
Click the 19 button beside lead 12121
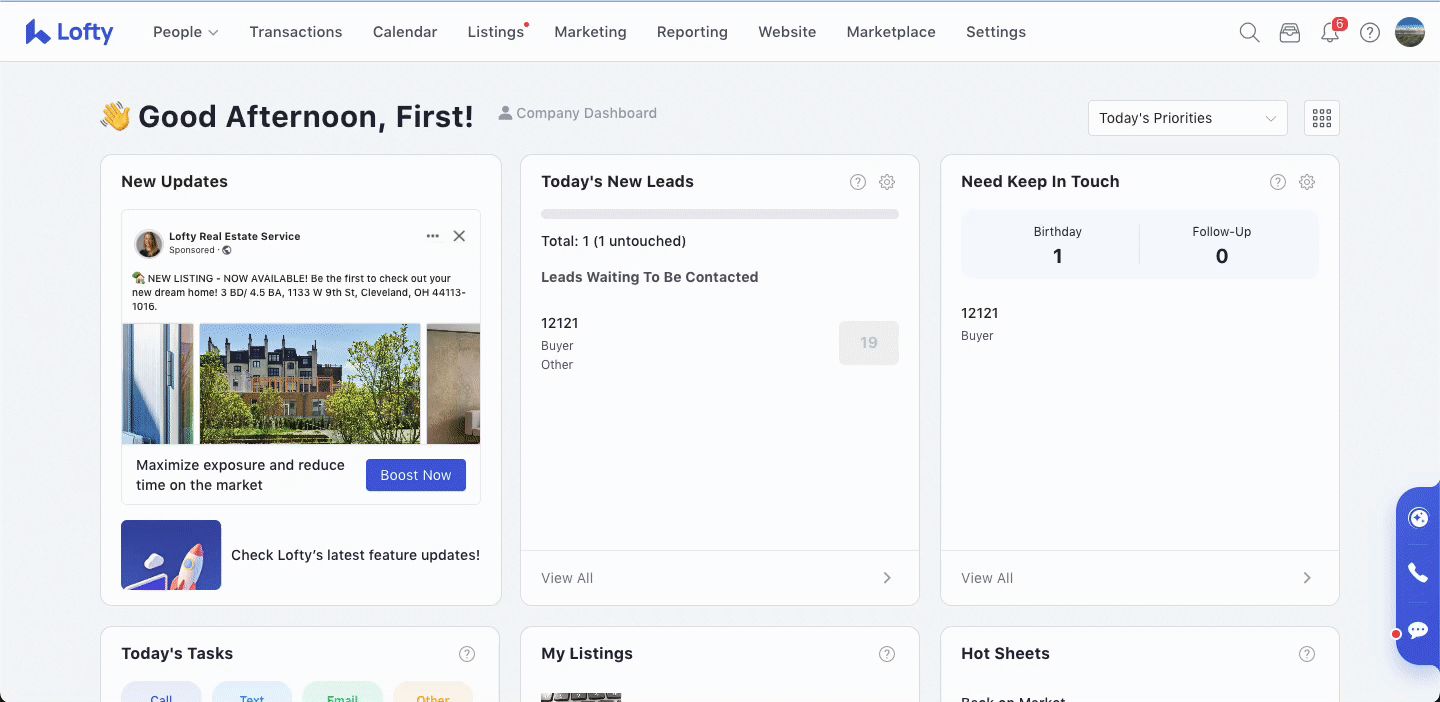click(x=869, y=343)
